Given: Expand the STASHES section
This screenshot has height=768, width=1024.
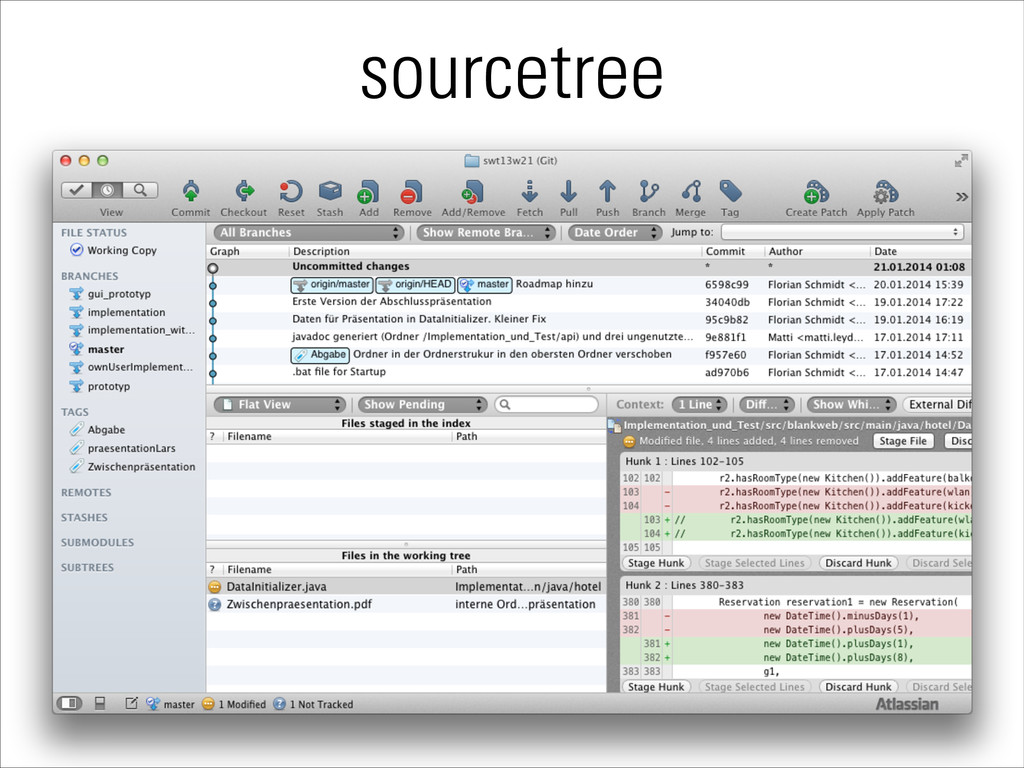Looking at the screenshot, I should 84,517.
